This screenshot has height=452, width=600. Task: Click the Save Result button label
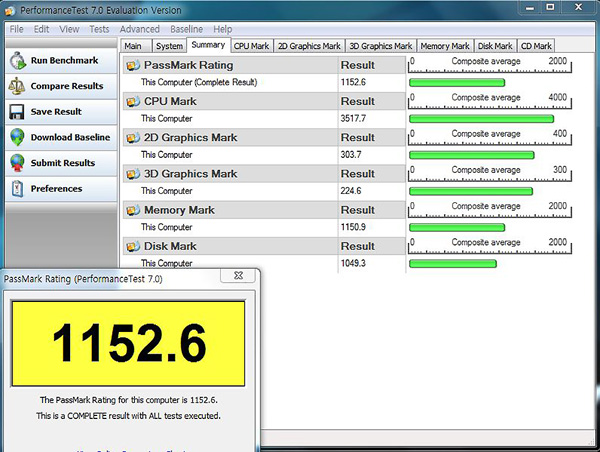click(x=56, y=112)
